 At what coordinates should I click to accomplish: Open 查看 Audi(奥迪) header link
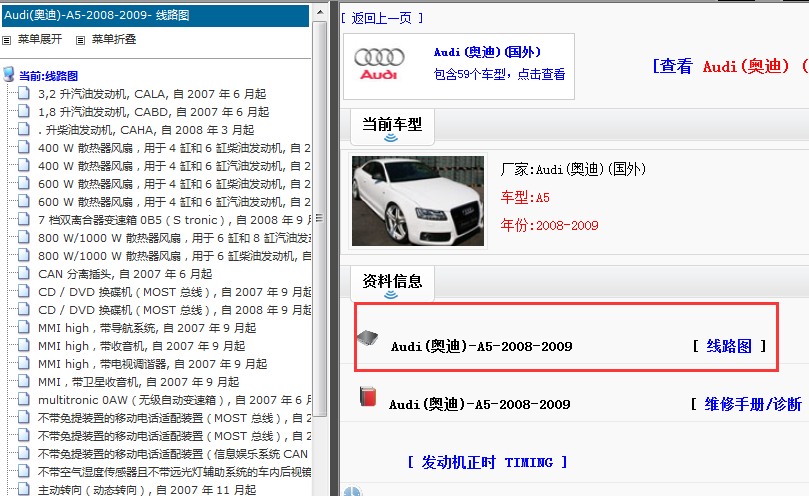click(x=730, y=67)
